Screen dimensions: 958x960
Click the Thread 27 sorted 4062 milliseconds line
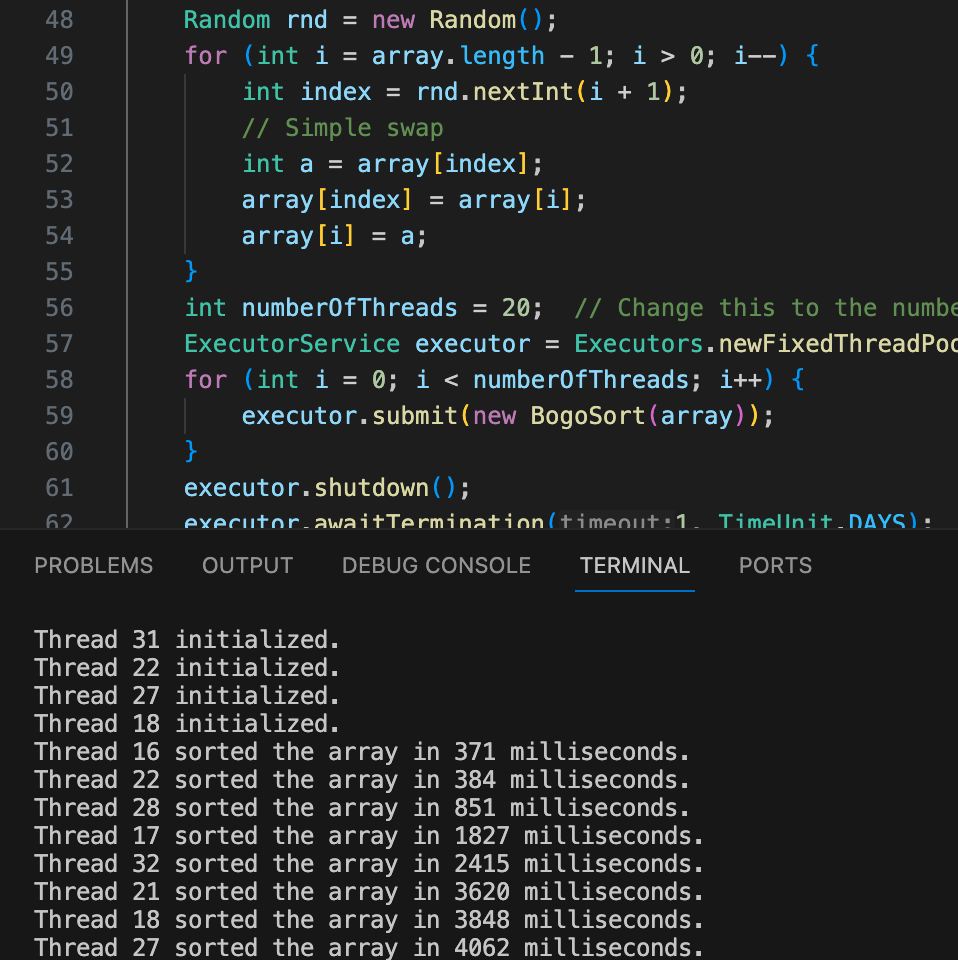[x=368, y=947]
